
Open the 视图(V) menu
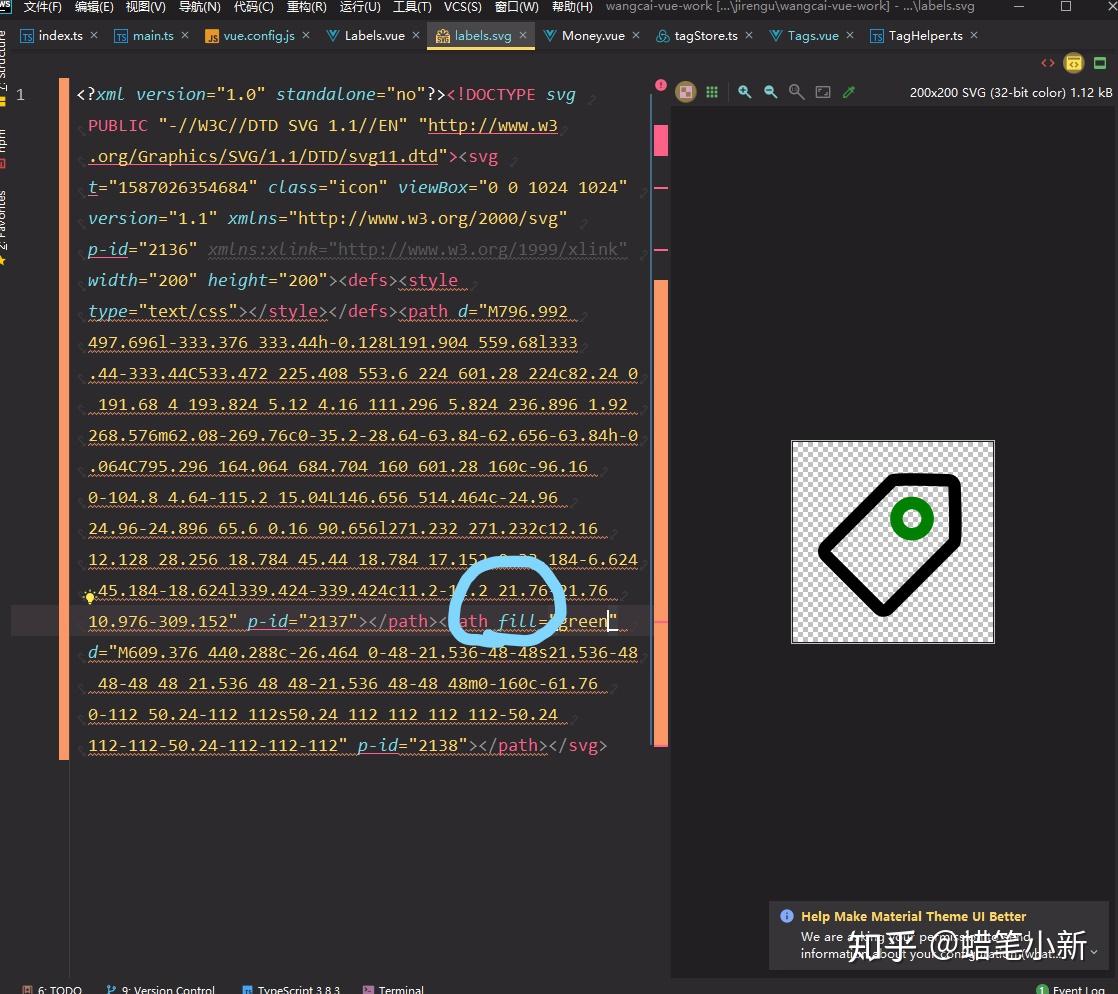click(x=145, y=7)
